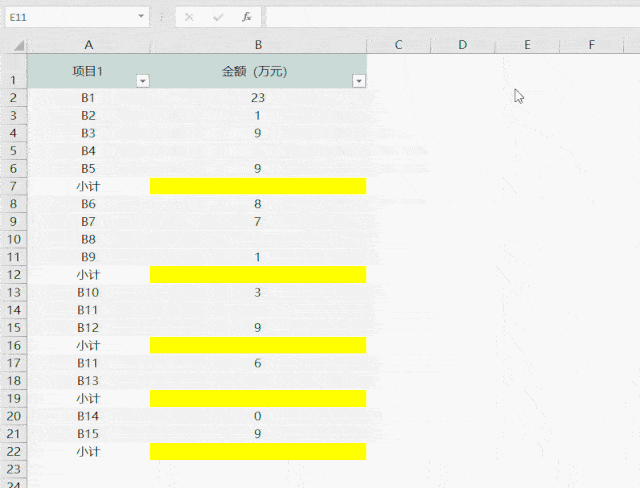The width and height of the screenshot is (640, 488).
Task: Open Insert Function via the fx icon
Action: [246, 17]
